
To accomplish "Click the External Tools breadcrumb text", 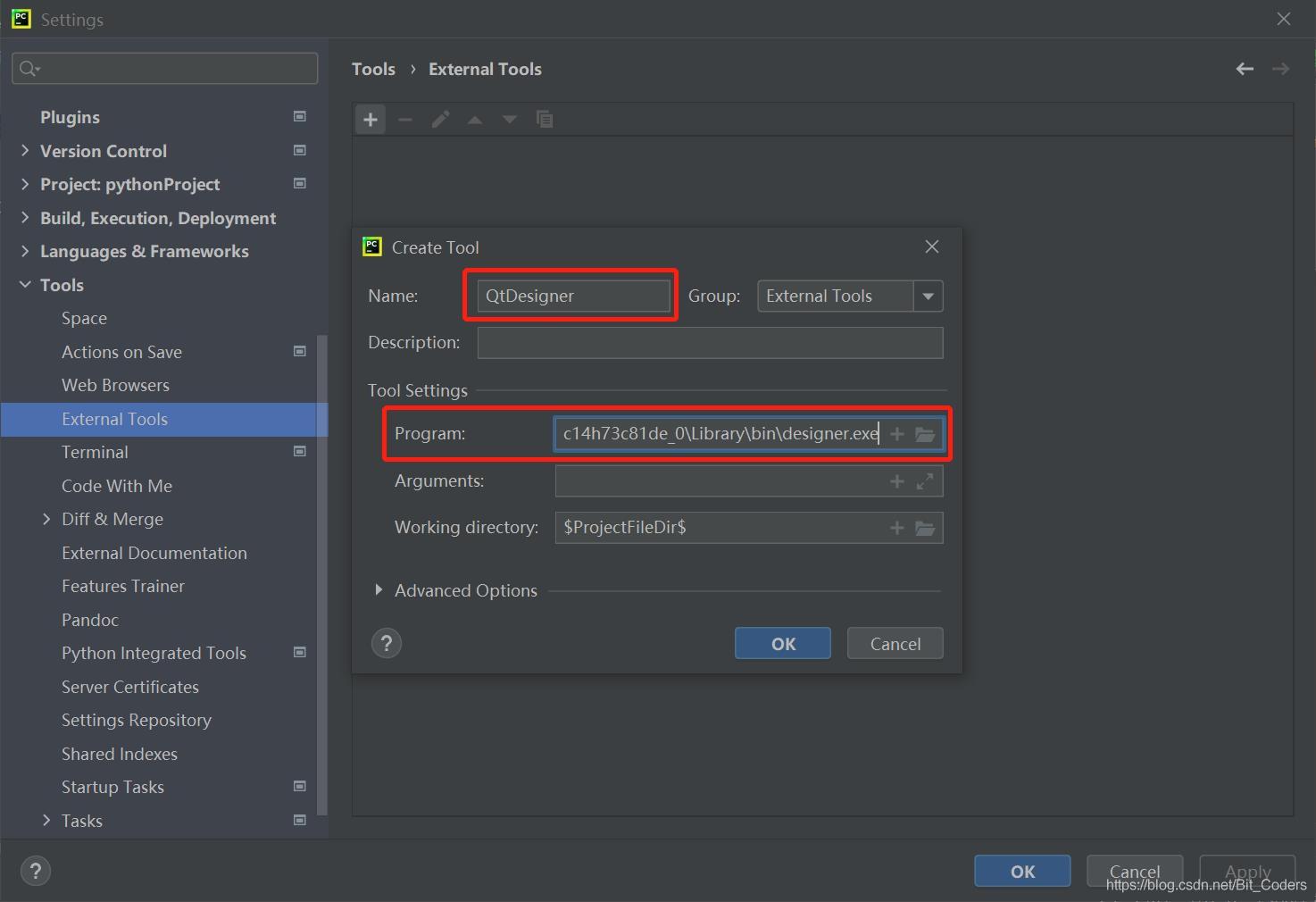I will click(485, 69).
